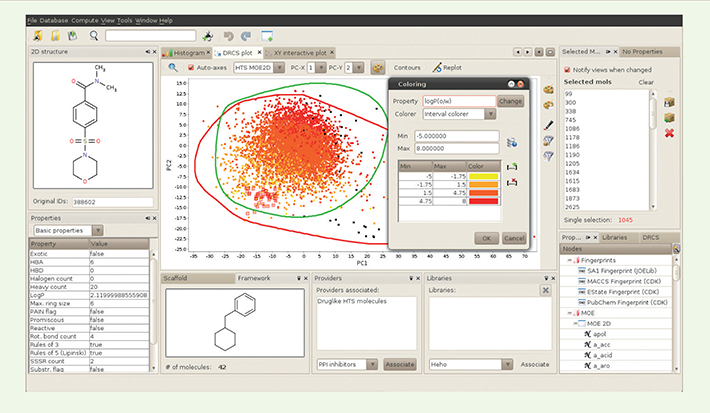Click the Min value input field showing -5.000000
This screenshot has height=413, width=710.
(x=457, y=136)
